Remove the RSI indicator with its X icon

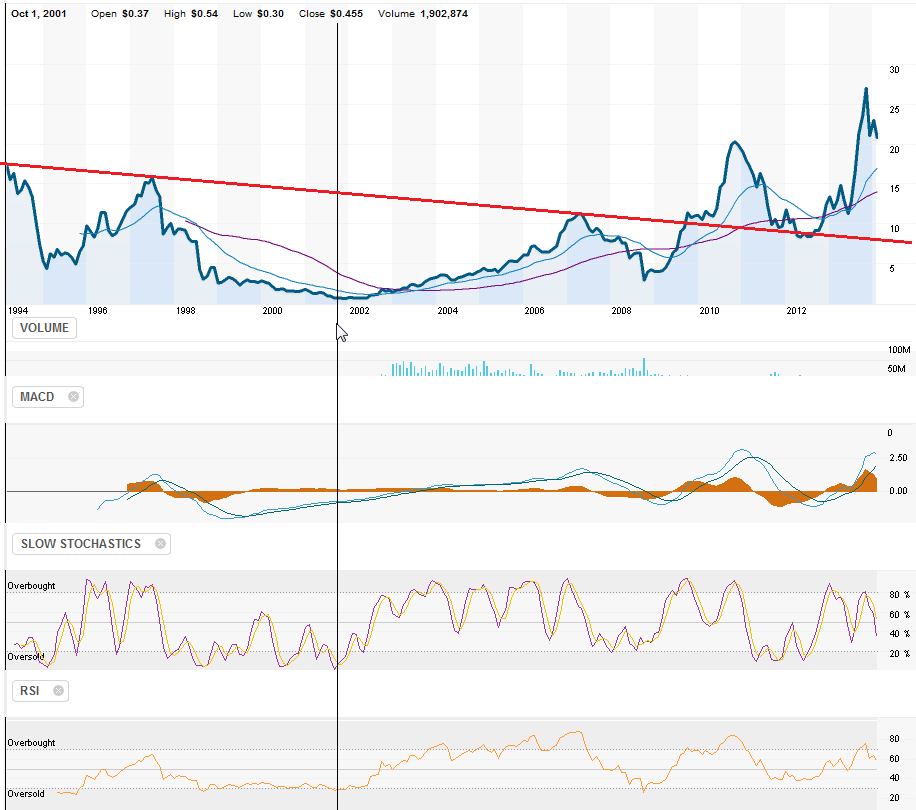[x=58, y=690]
